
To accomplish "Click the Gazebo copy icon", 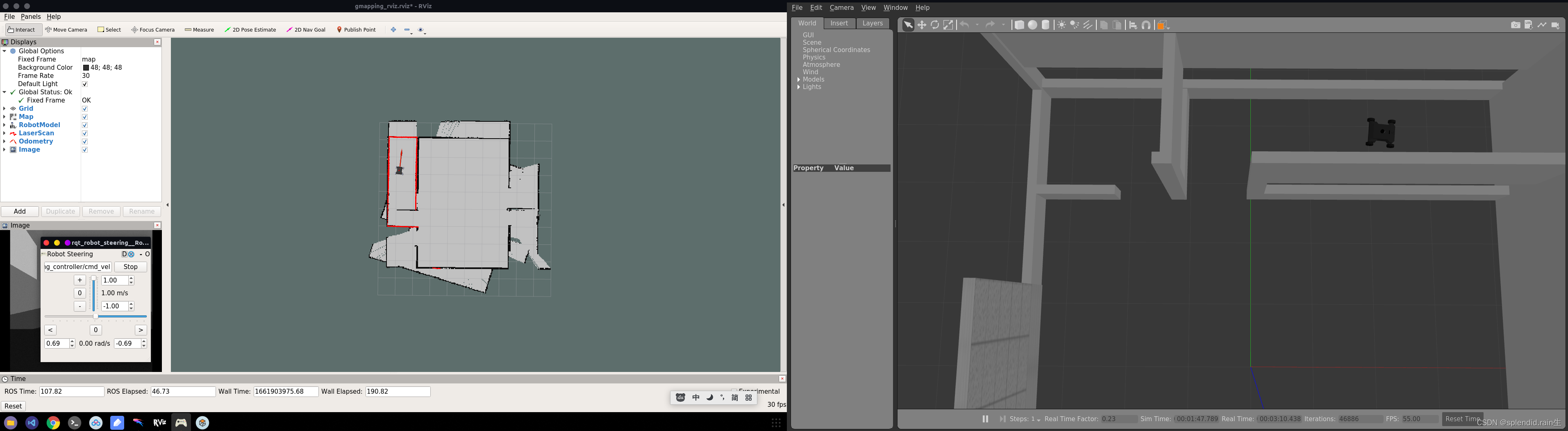I will (x=1104, y=25).
